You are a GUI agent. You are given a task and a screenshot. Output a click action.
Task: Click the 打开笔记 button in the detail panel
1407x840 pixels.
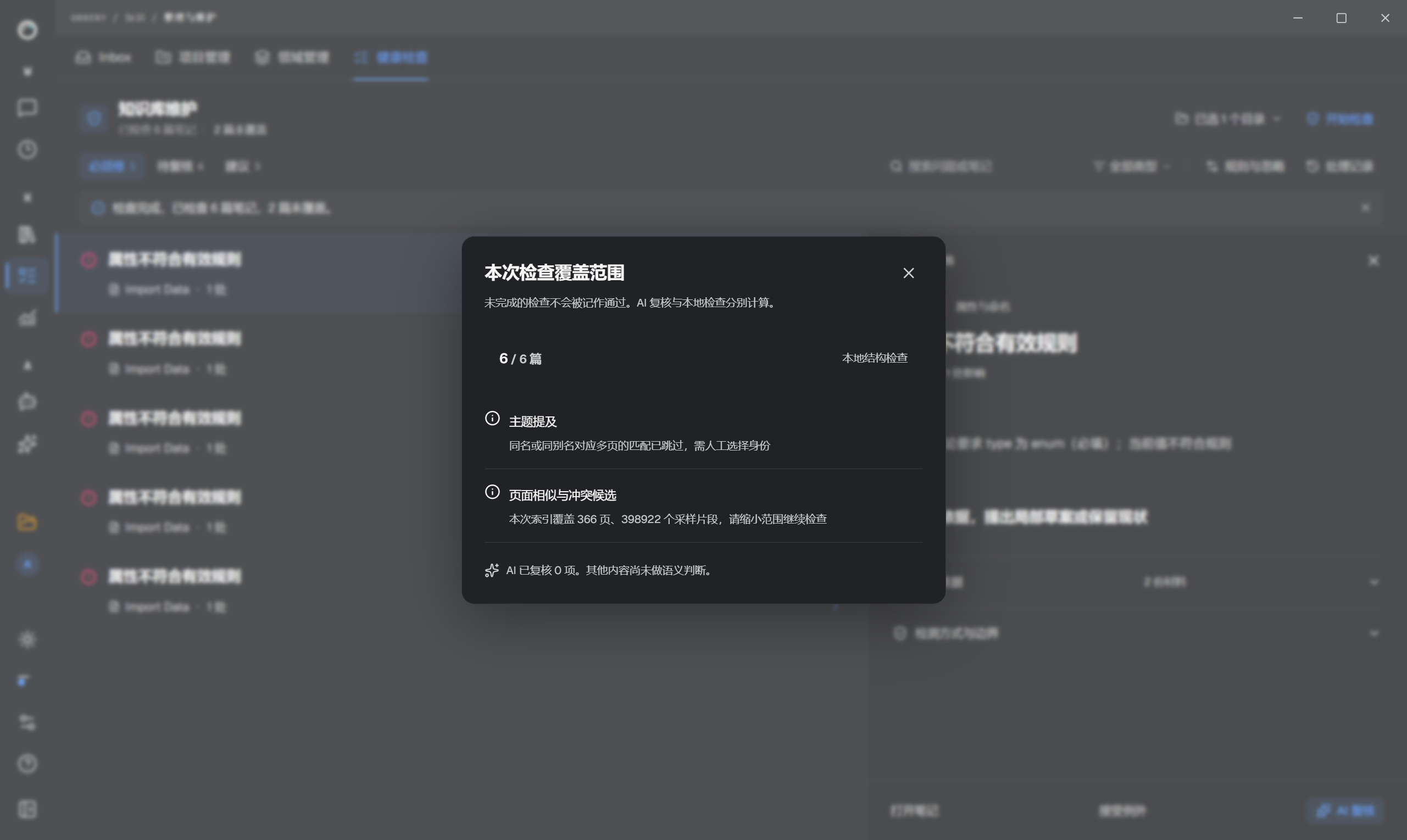pos(914,810)
